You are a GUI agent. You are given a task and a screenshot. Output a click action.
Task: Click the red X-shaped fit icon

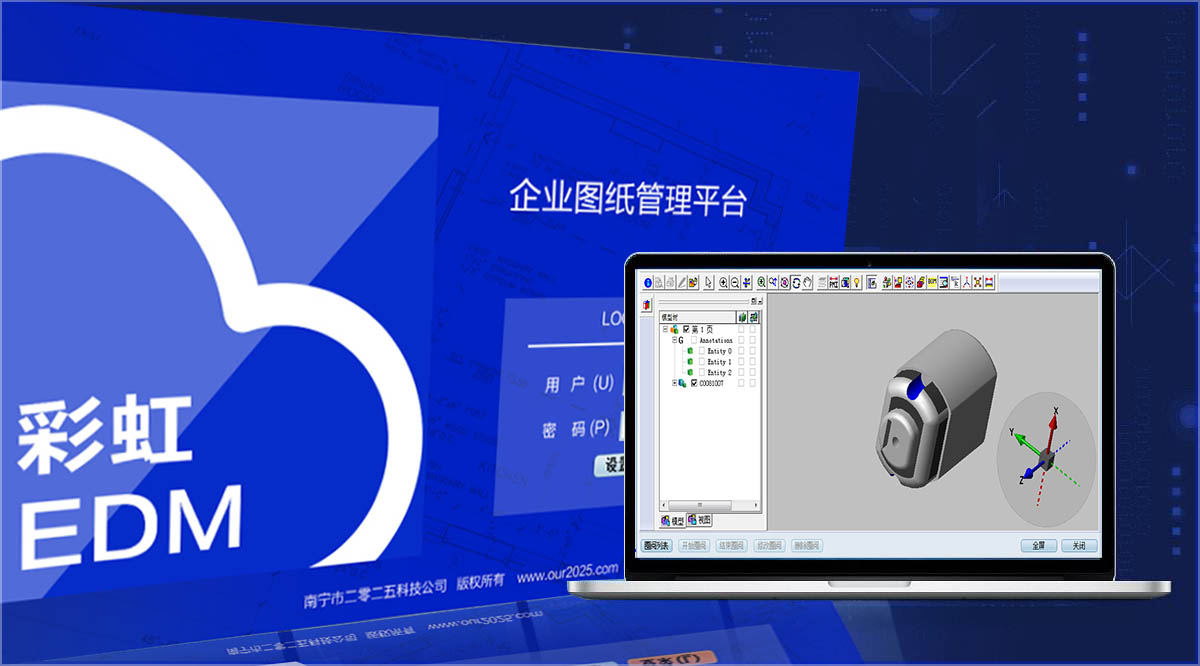coord(977,282)
